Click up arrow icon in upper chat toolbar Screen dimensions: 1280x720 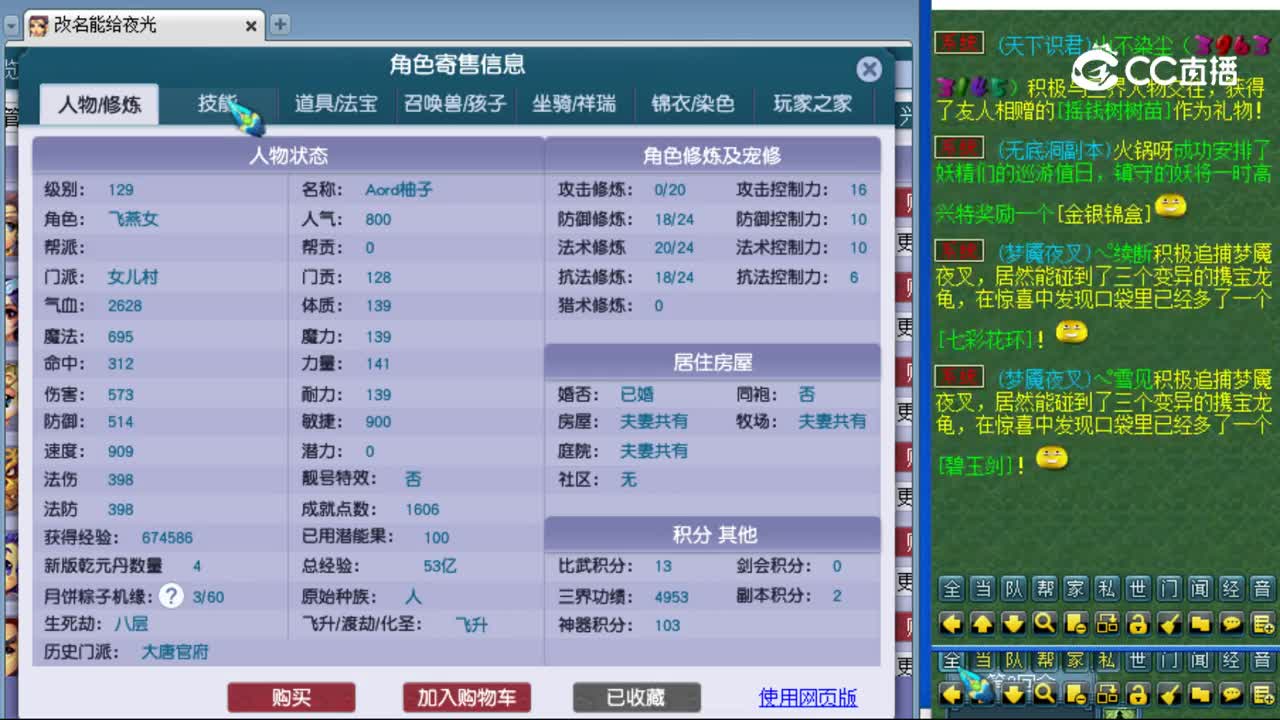click(x=983, y=624)
